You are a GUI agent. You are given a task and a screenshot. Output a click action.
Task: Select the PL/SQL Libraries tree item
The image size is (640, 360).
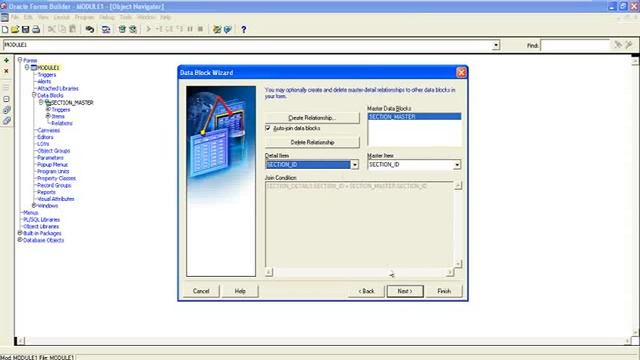[41, 220]
